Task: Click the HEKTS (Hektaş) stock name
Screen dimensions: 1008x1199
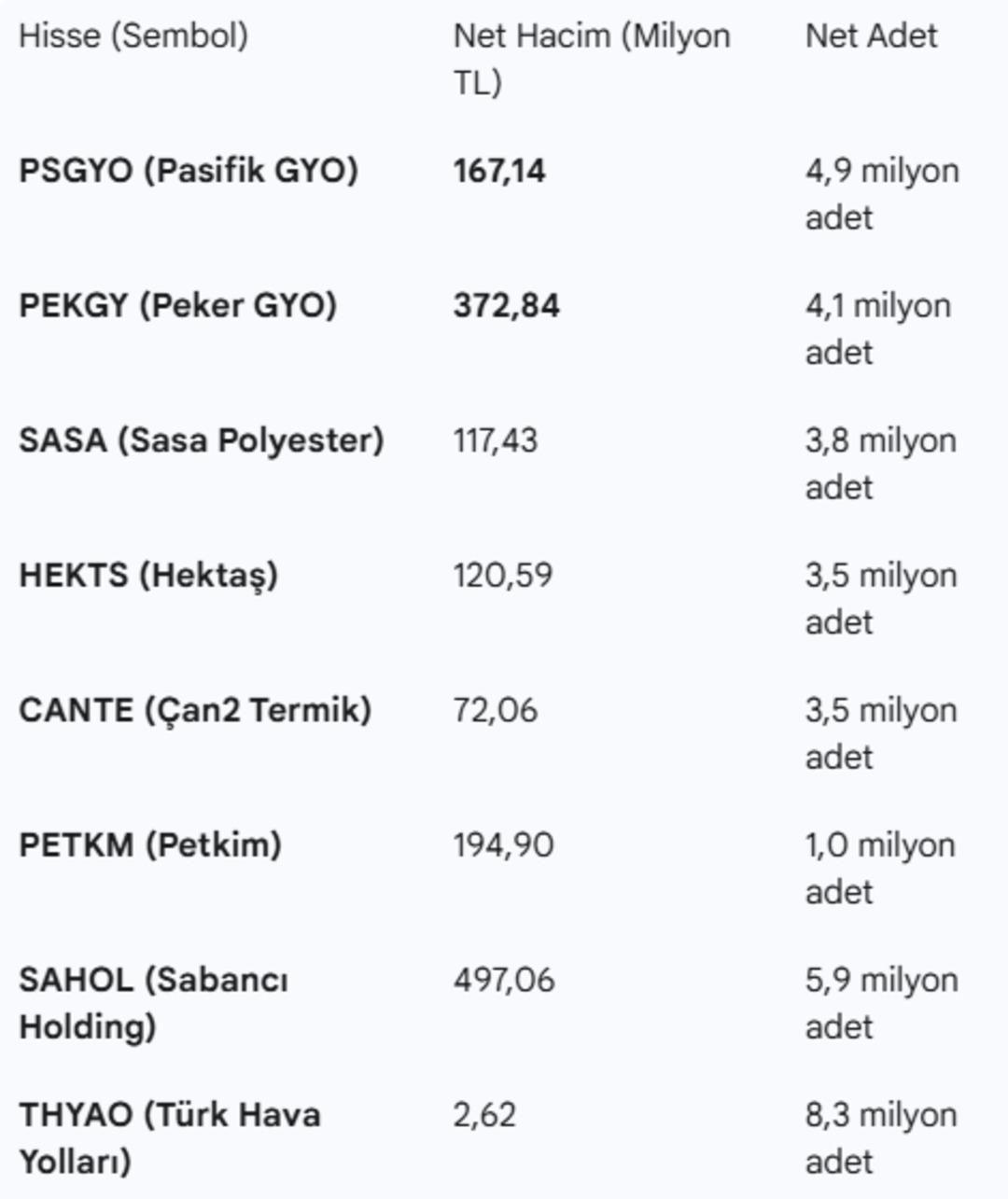Action: 148,576
